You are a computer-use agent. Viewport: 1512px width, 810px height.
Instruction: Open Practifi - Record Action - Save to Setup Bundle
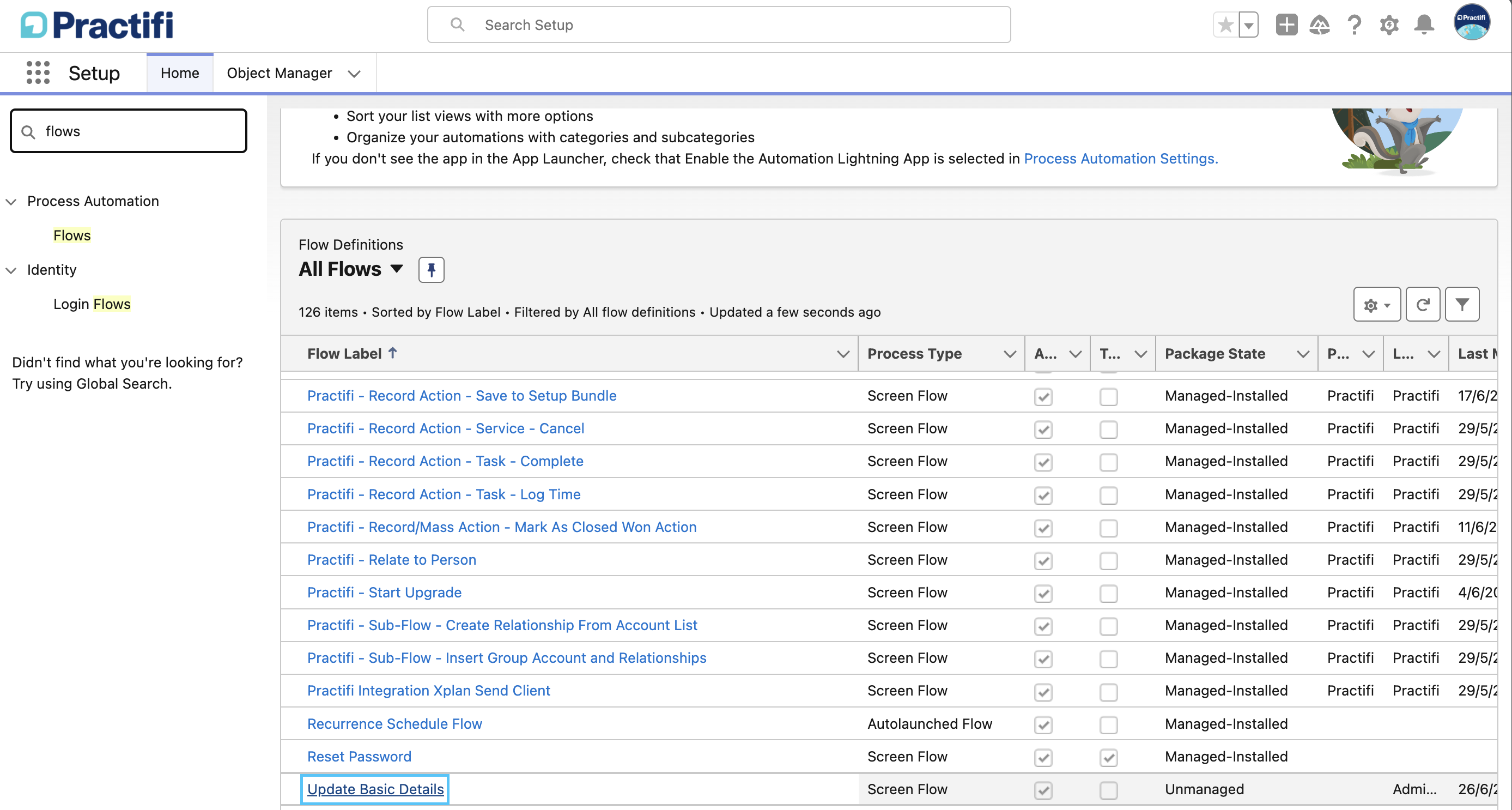[x=462, y=395]
